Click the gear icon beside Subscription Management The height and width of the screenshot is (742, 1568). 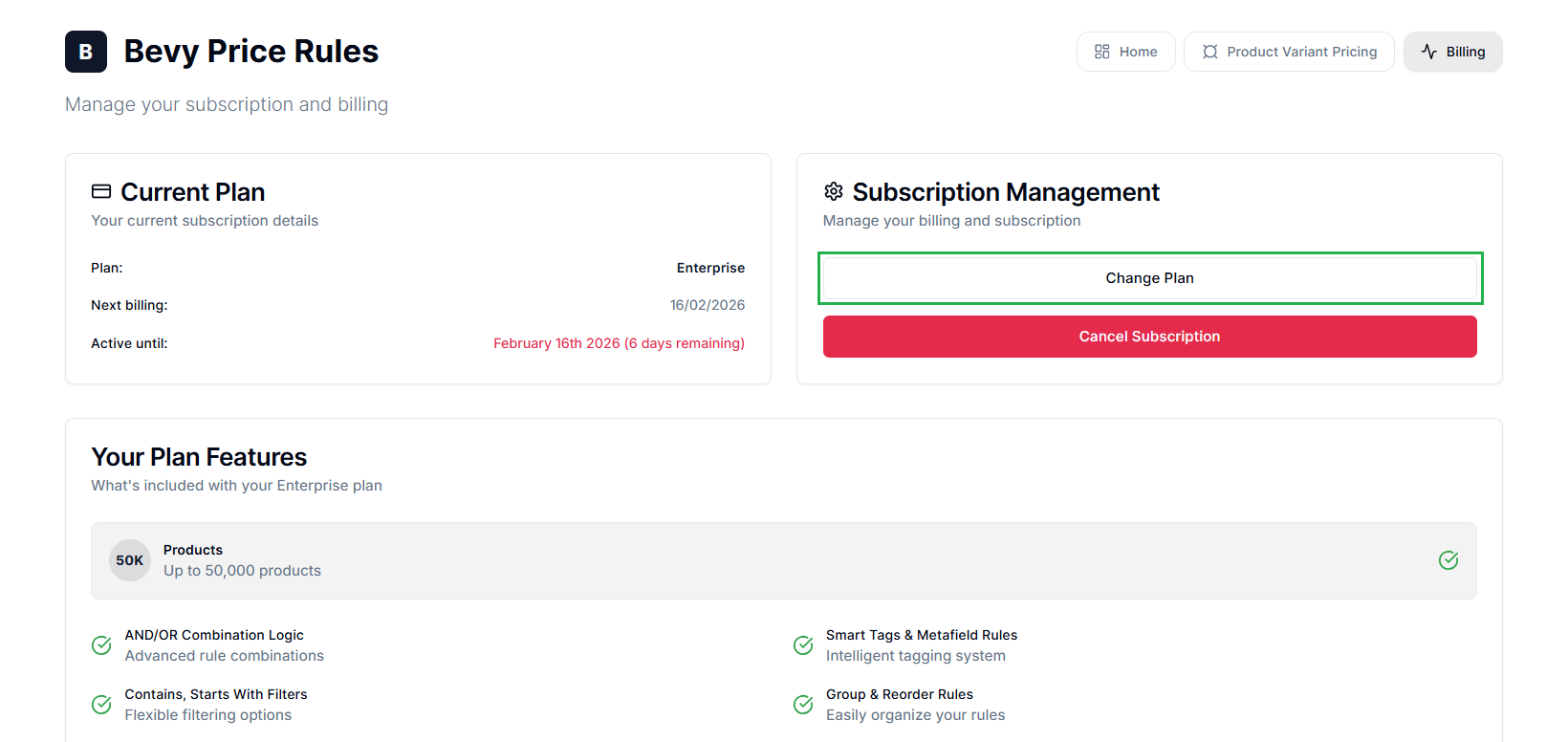834,191
